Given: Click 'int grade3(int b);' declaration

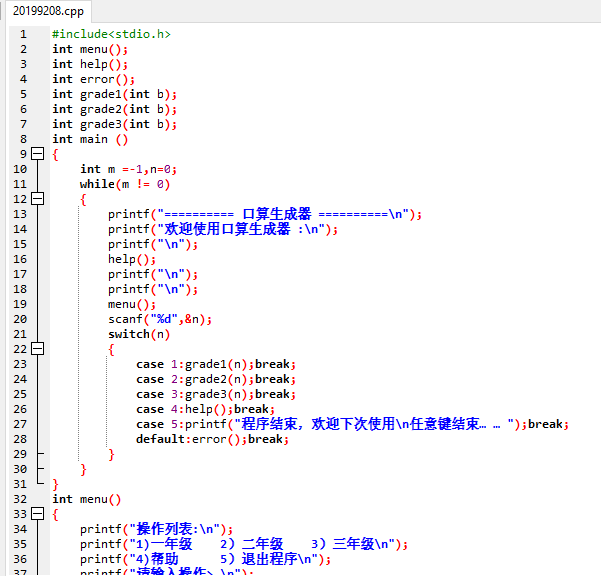Looking at the screenshot, I should pos(115,124).
